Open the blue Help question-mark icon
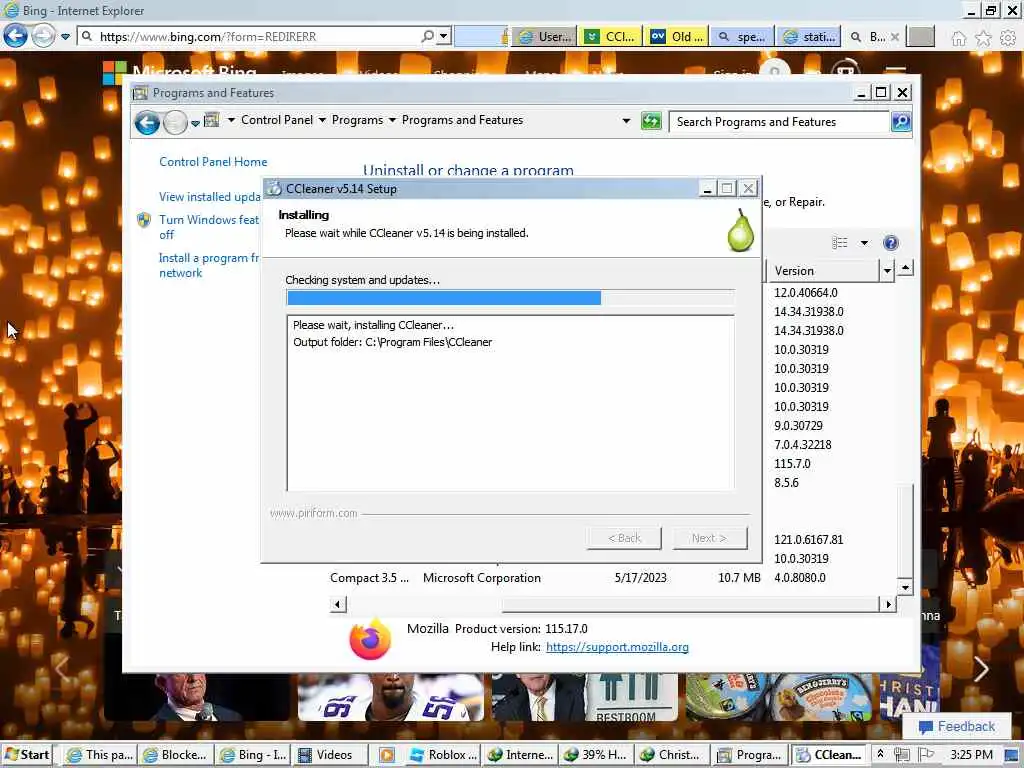The height and width of the screenshot is (768, 1024). (x=891, y=243)
